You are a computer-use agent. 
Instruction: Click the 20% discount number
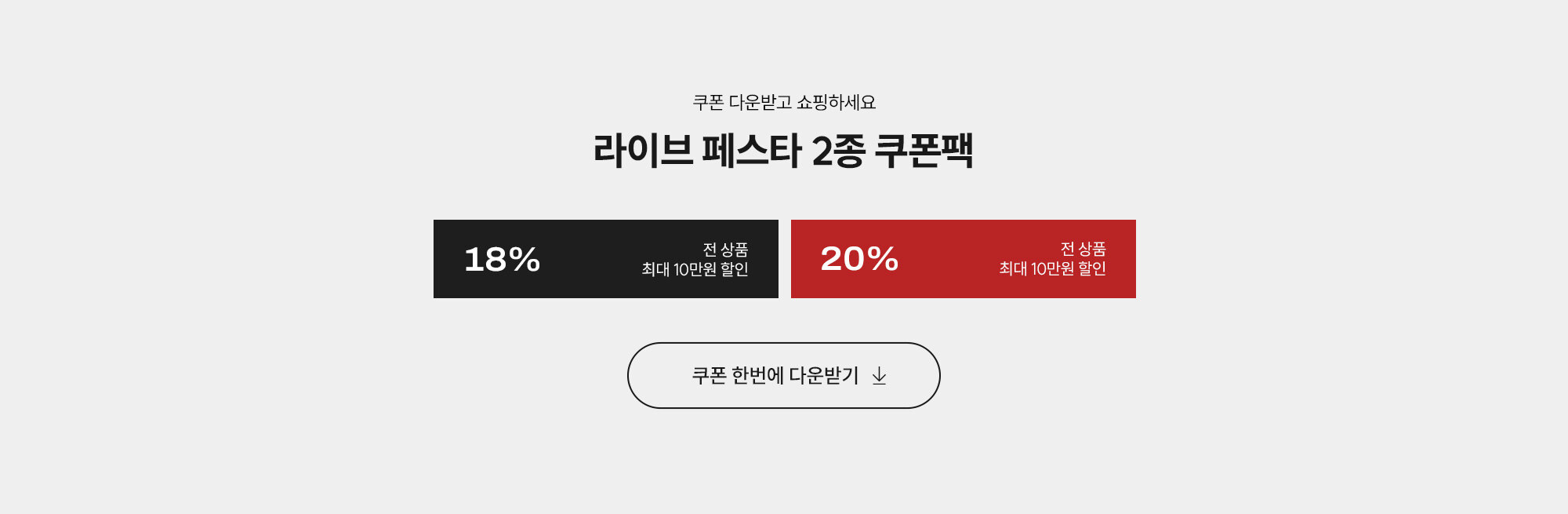click(x=859, y=259)
